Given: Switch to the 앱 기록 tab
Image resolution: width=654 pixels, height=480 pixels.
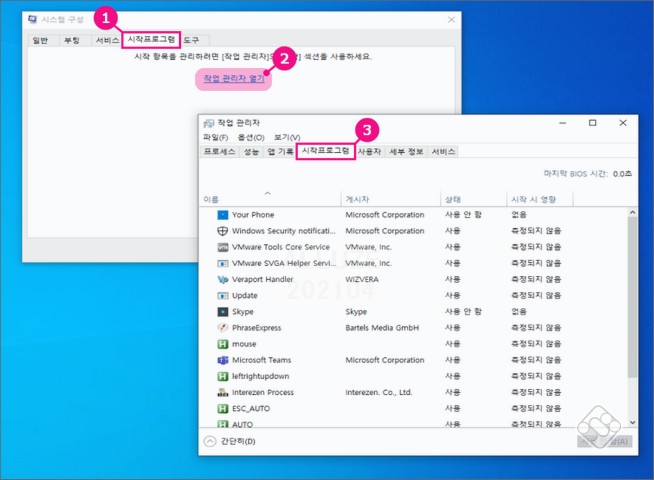Looking at the screenshot, I should (280, 151).
